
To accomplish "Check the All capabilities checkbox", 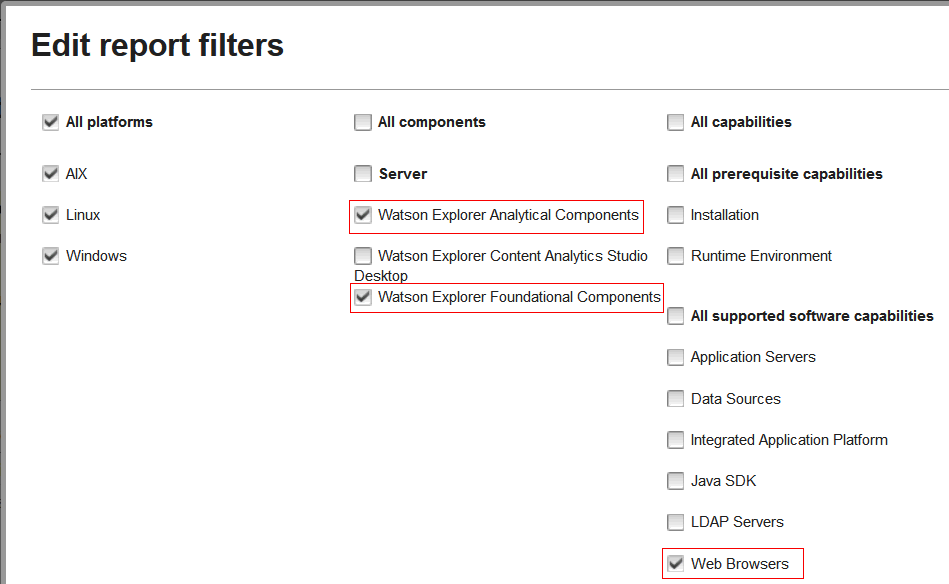I will tap(675, 122).
